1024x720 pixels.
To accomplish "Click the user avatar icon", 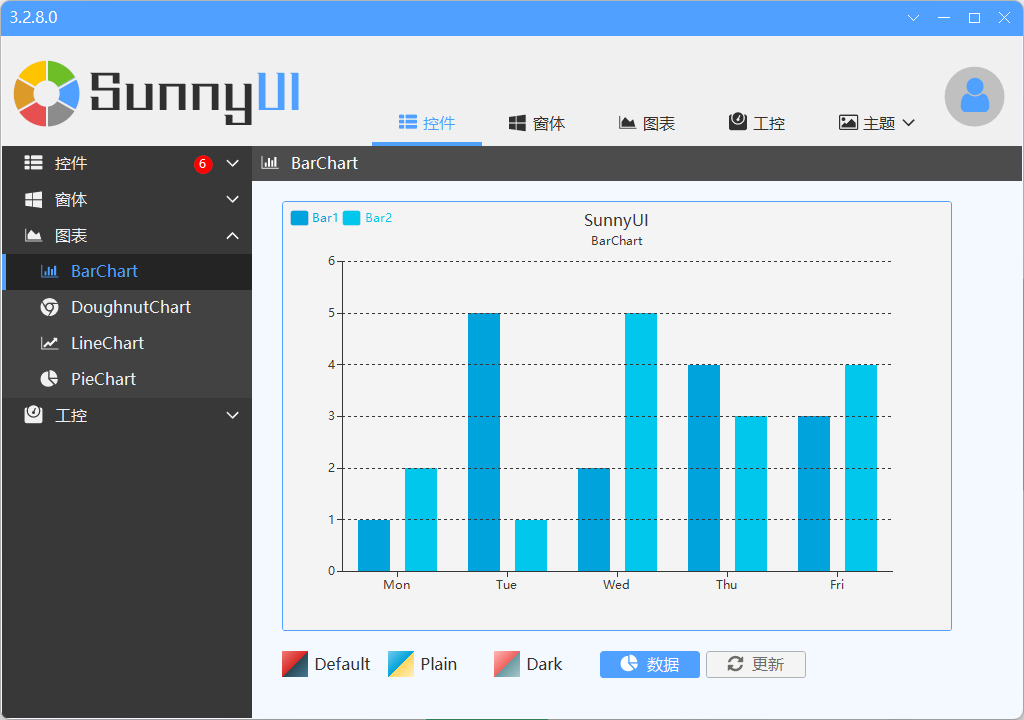I will (974, 97).
